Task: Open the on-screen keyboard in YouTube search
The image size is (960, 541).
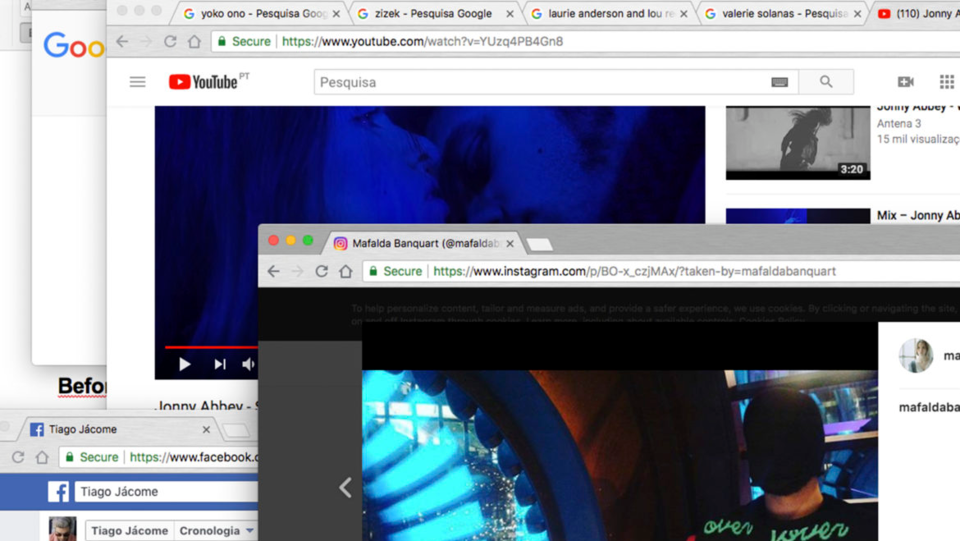Action: pyautogui.click(x=779, y=82)
